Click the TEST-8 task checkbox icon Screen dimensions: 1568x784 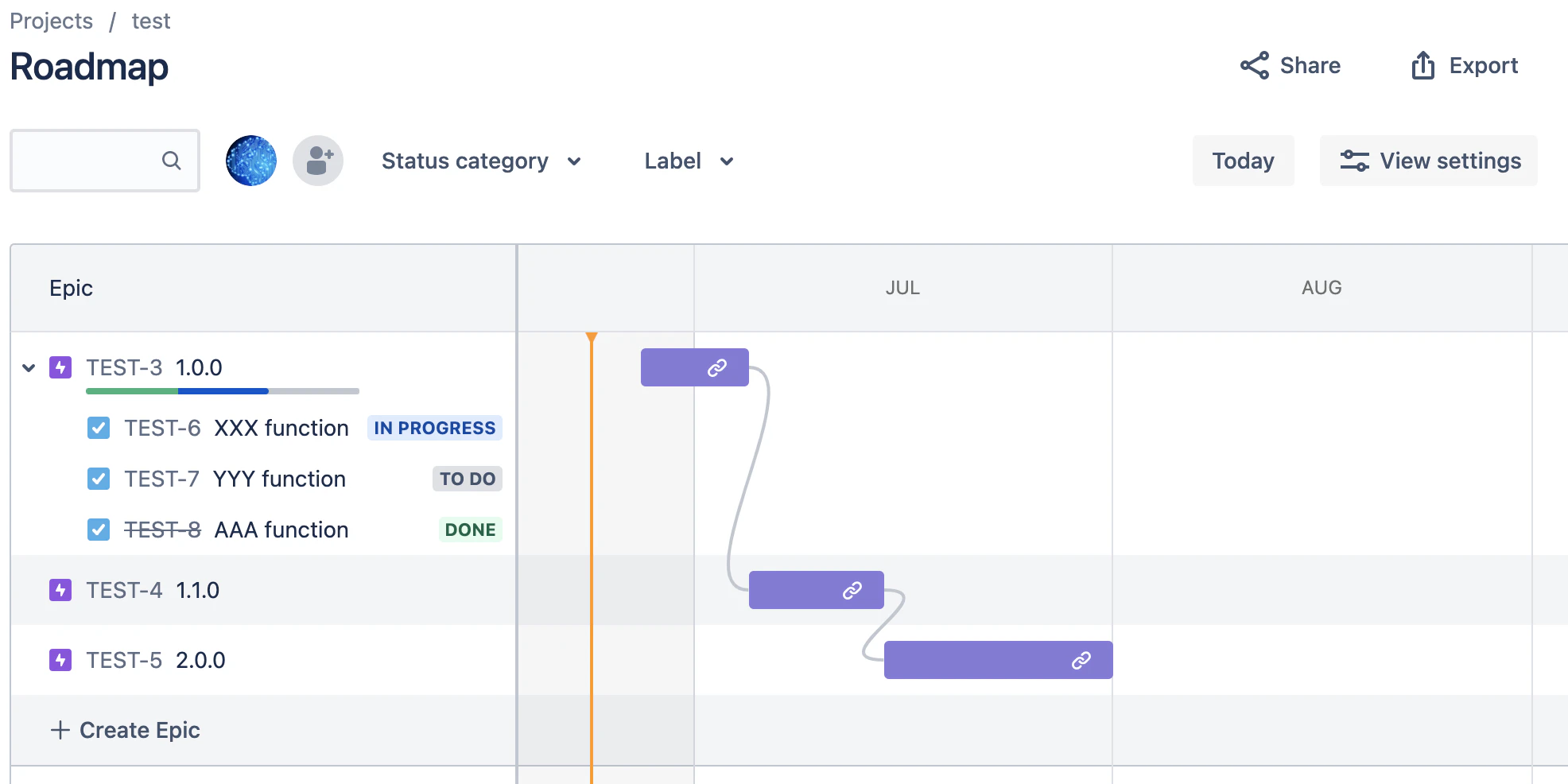[99, 530]
